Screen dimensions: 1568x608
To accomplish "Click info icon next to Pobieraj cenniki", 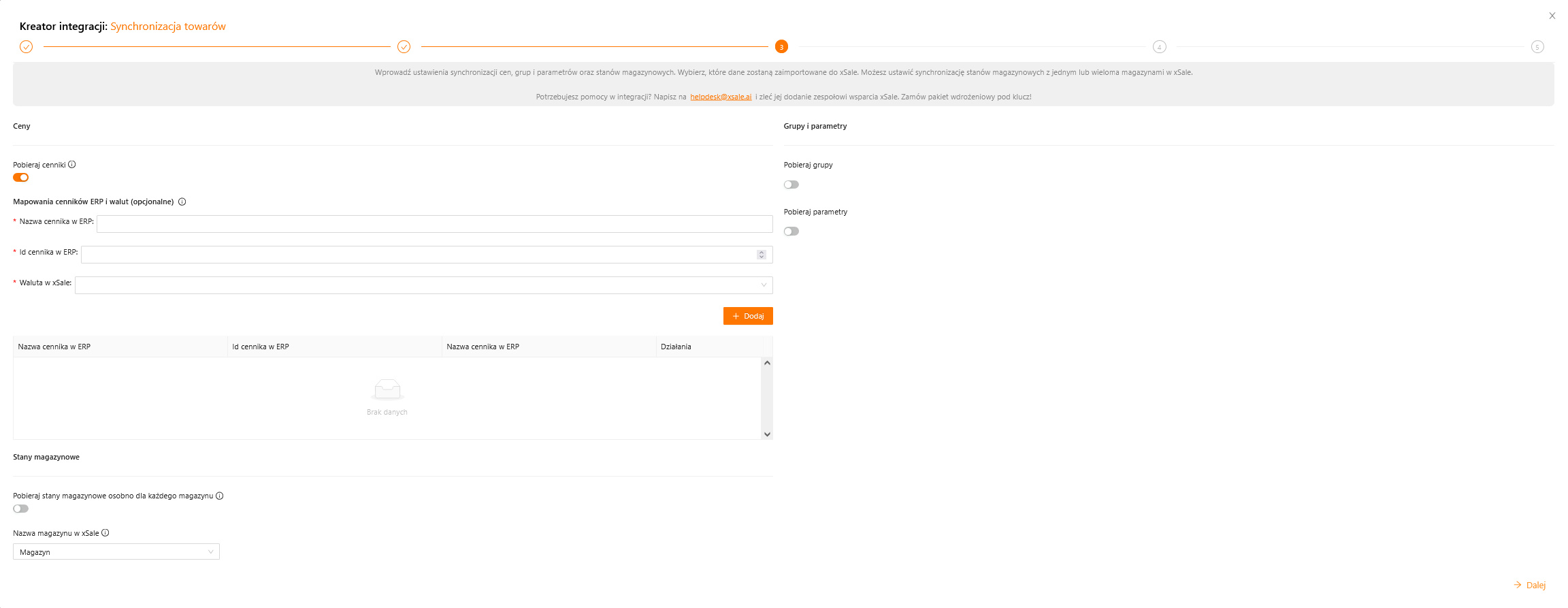I will 72,165.
